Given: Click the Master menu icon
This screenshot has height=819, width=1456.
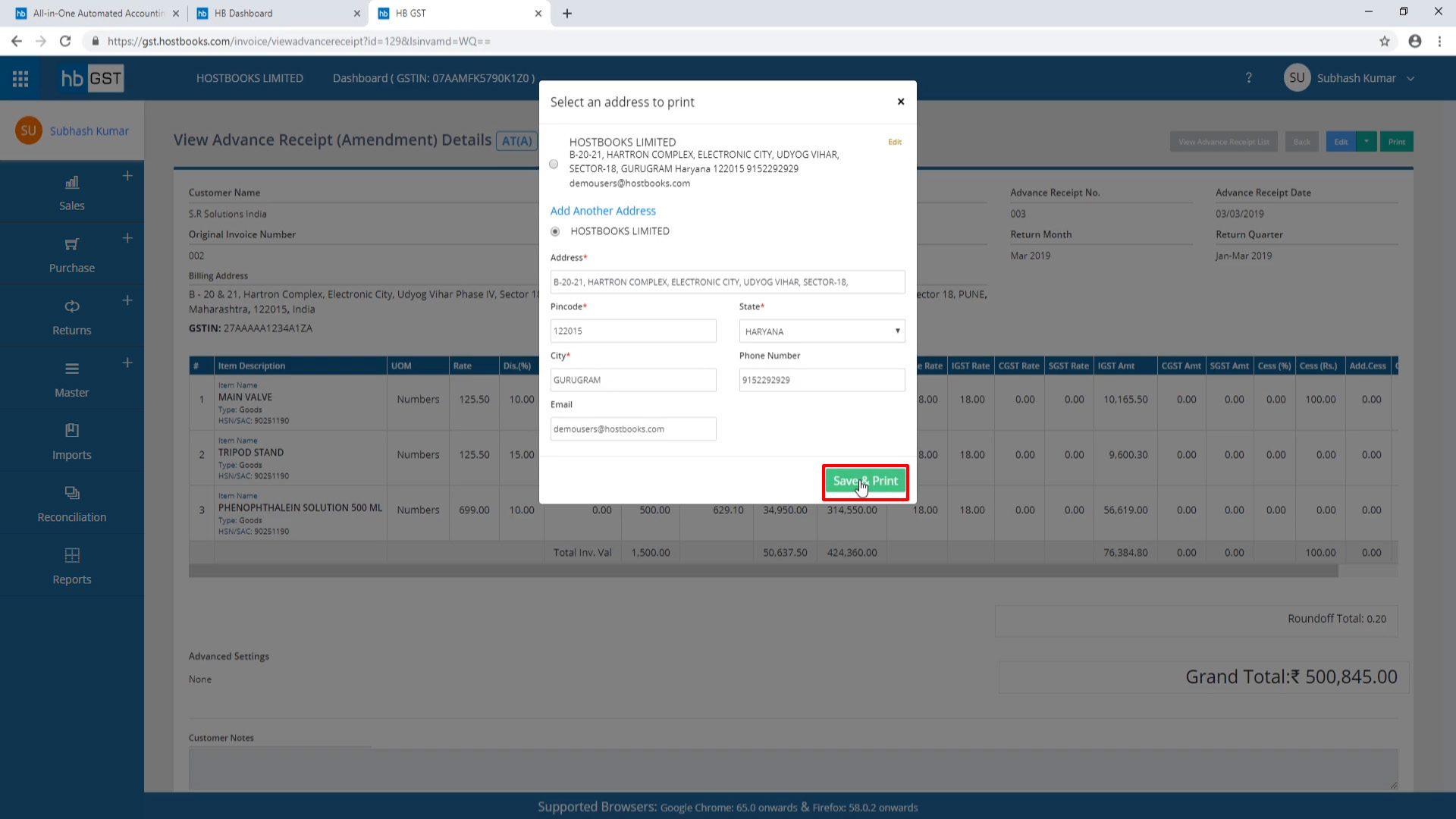Looking at the screenshot, I should [x=72, y=369].
